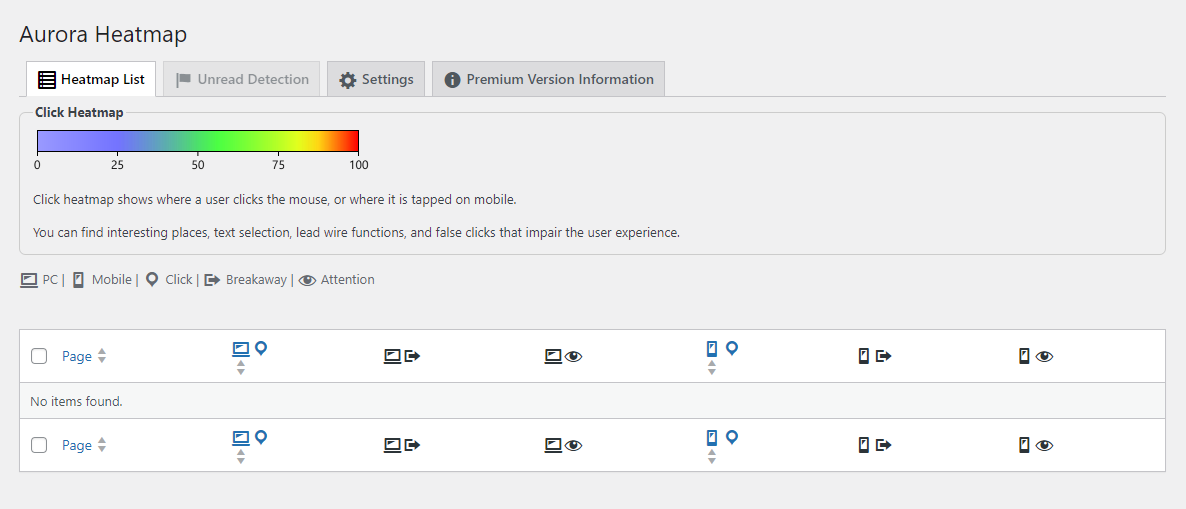This screenshot has width=1186, height=509.
Task: Click PC Click icon in header row
Action: click(x=249, y=349)
